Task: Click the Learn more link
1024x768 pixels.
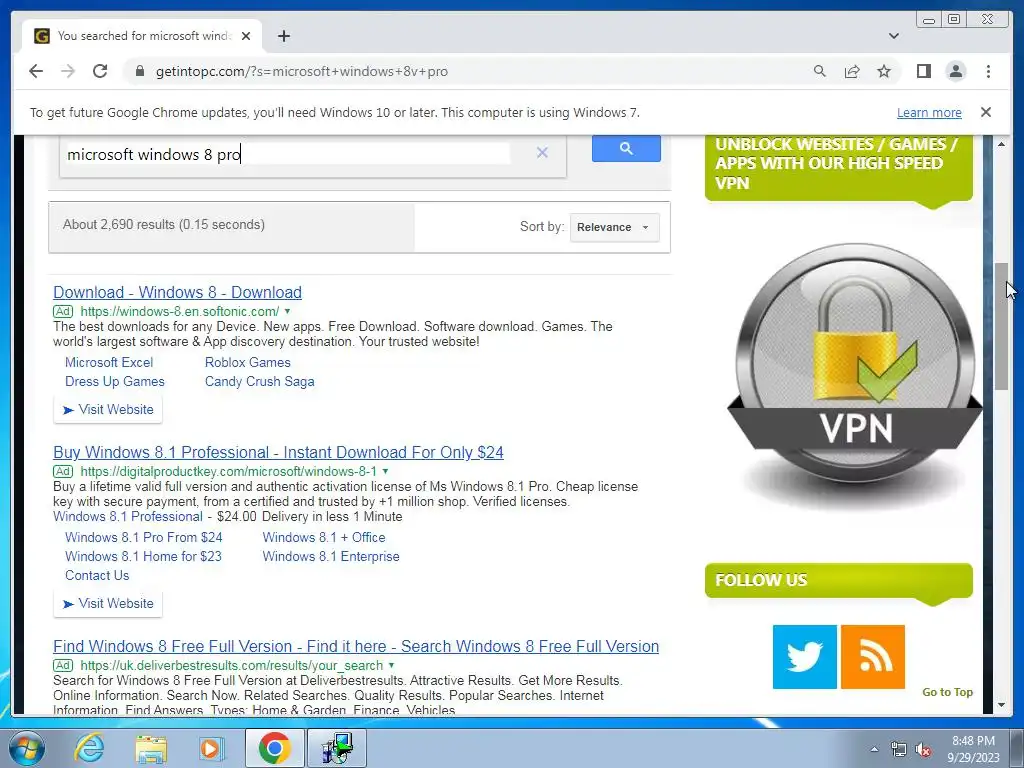Action: click(929, 112)
